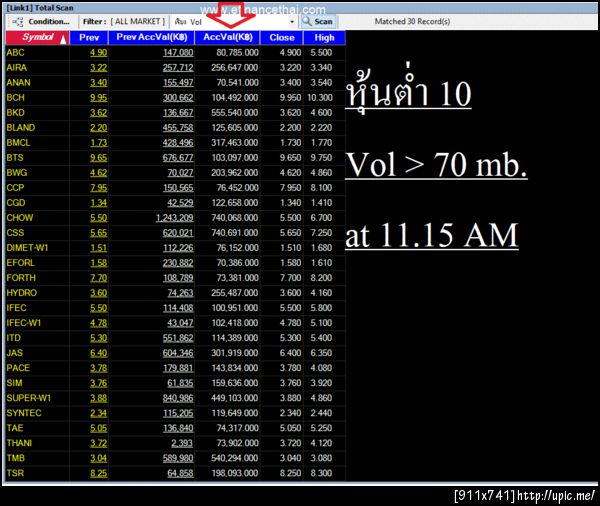The width and height of the screenshot is (600, 506).
Task: Click Prev AccVal 2,393 for THANI
Action: tap(182, 443)
